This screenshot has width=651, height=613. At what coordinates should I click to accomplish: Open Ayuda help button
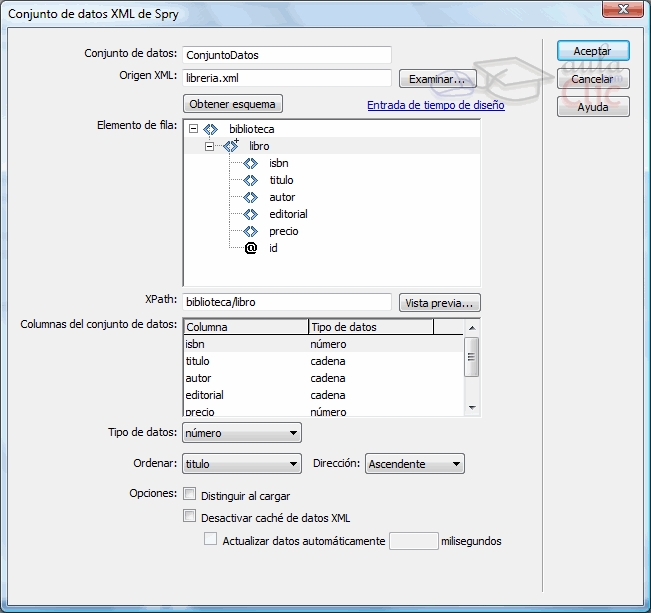pyautogui.click(x=593, y=107)
